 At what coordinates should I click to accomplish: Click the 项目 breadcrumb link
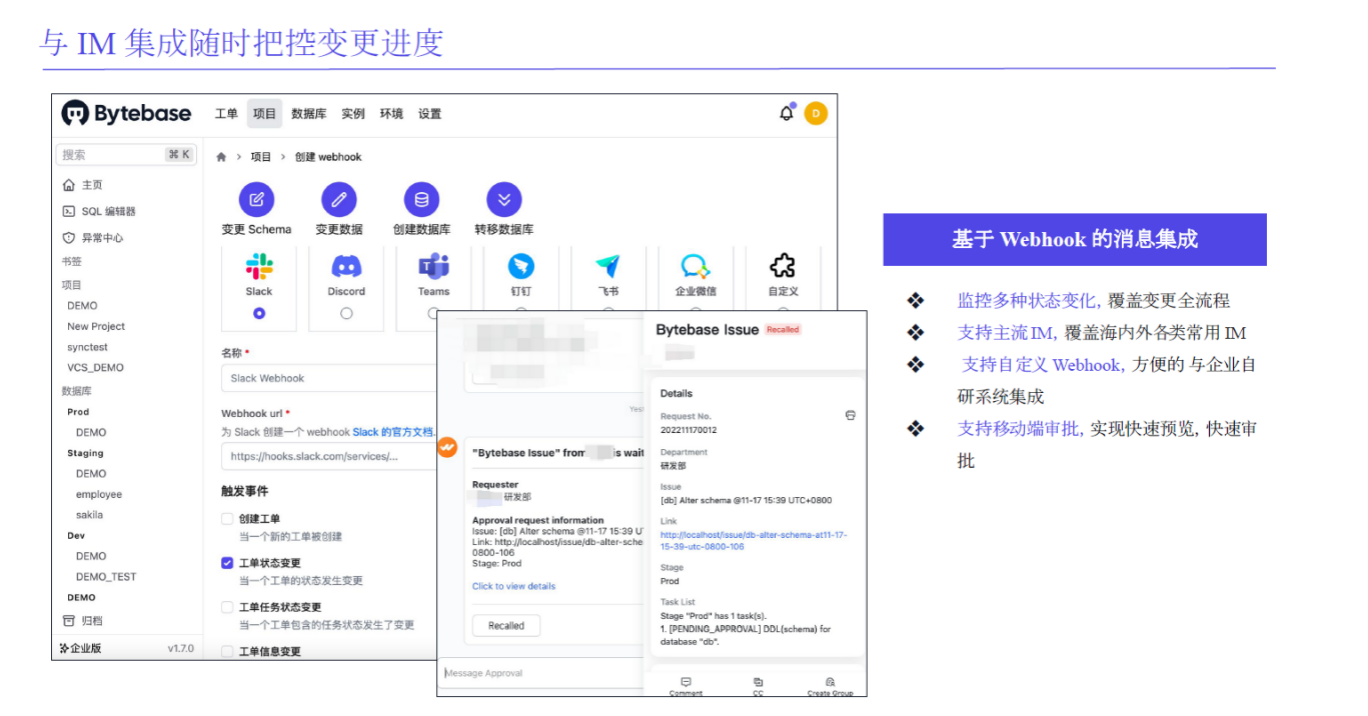point(261,157)
